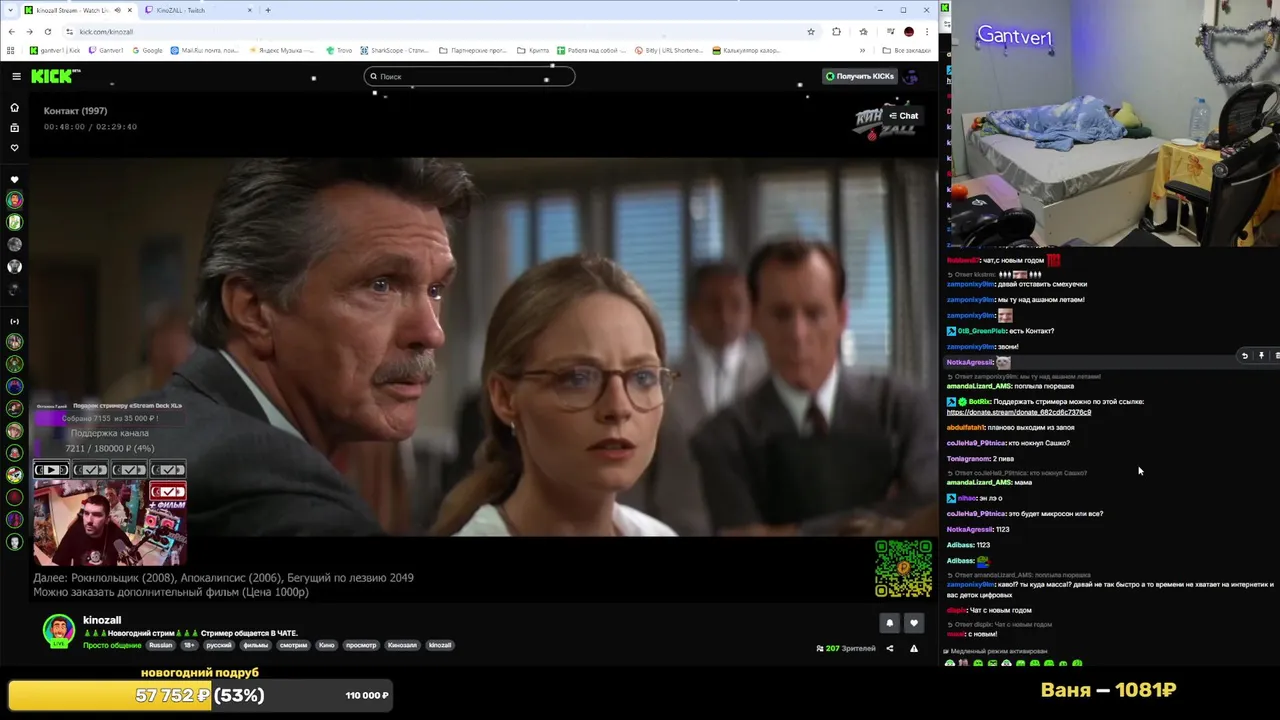Reload the page with the refresh icon
Image resolution: width=1280 pixels, height=720 pixels.
click(x=47, y=31)
